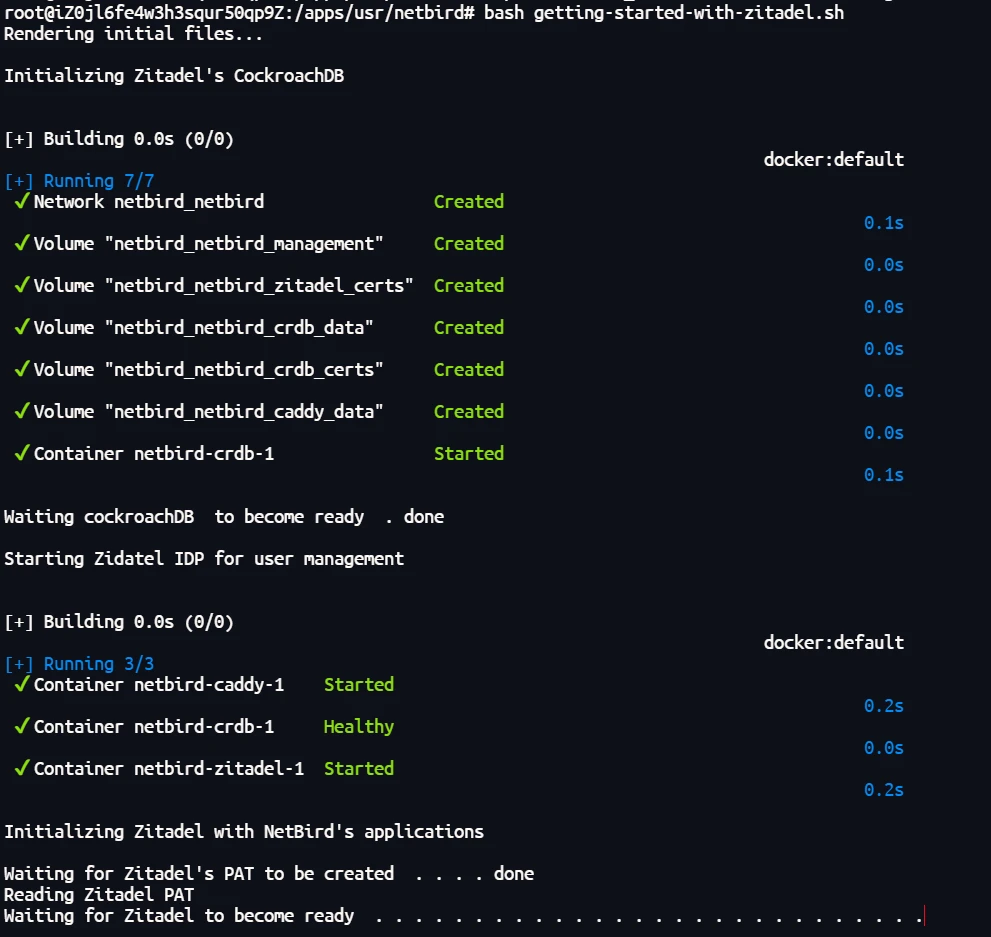Image resolution: width=991 pixels, height=937 pixels.
Task: Click the checkmark next to netbird_netbird_caddy_data volume
Action: [20, 412]
